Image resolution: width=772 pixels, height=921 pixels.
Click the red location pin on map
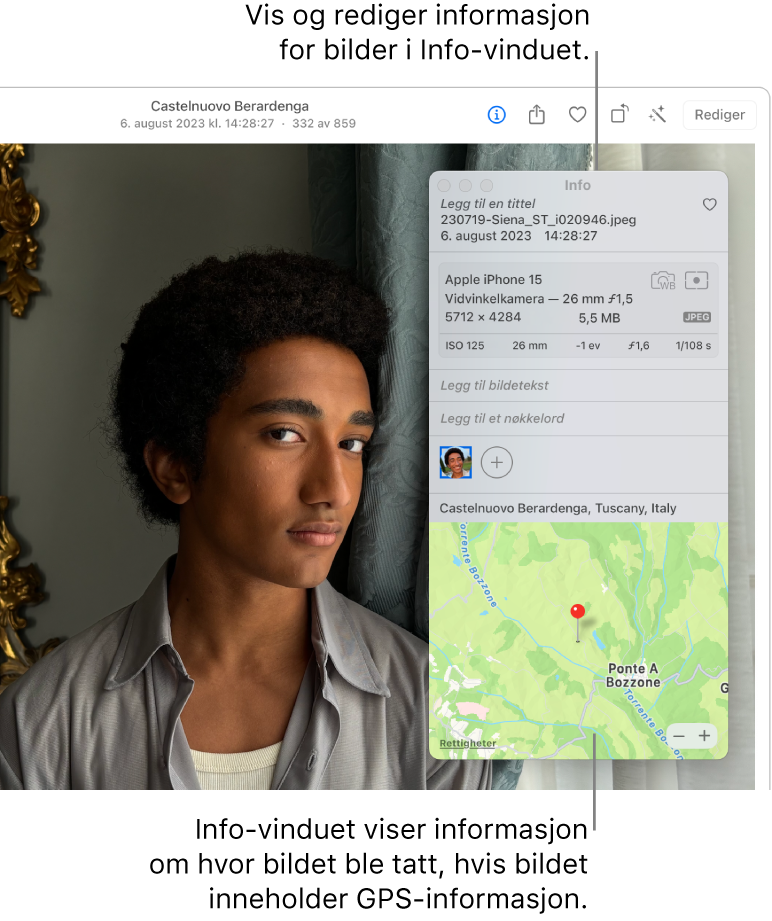point(578,612)
